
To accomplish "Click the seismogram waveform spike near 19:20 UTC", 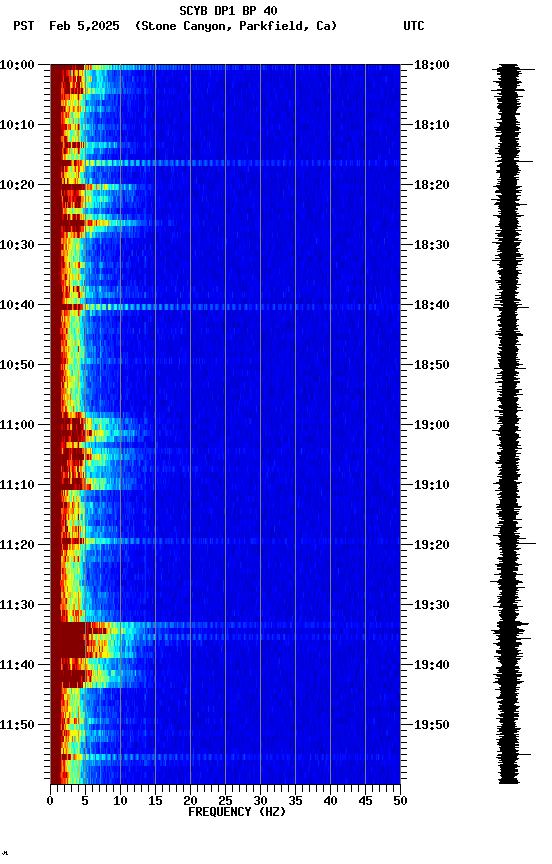I will (x=527, y=543).
